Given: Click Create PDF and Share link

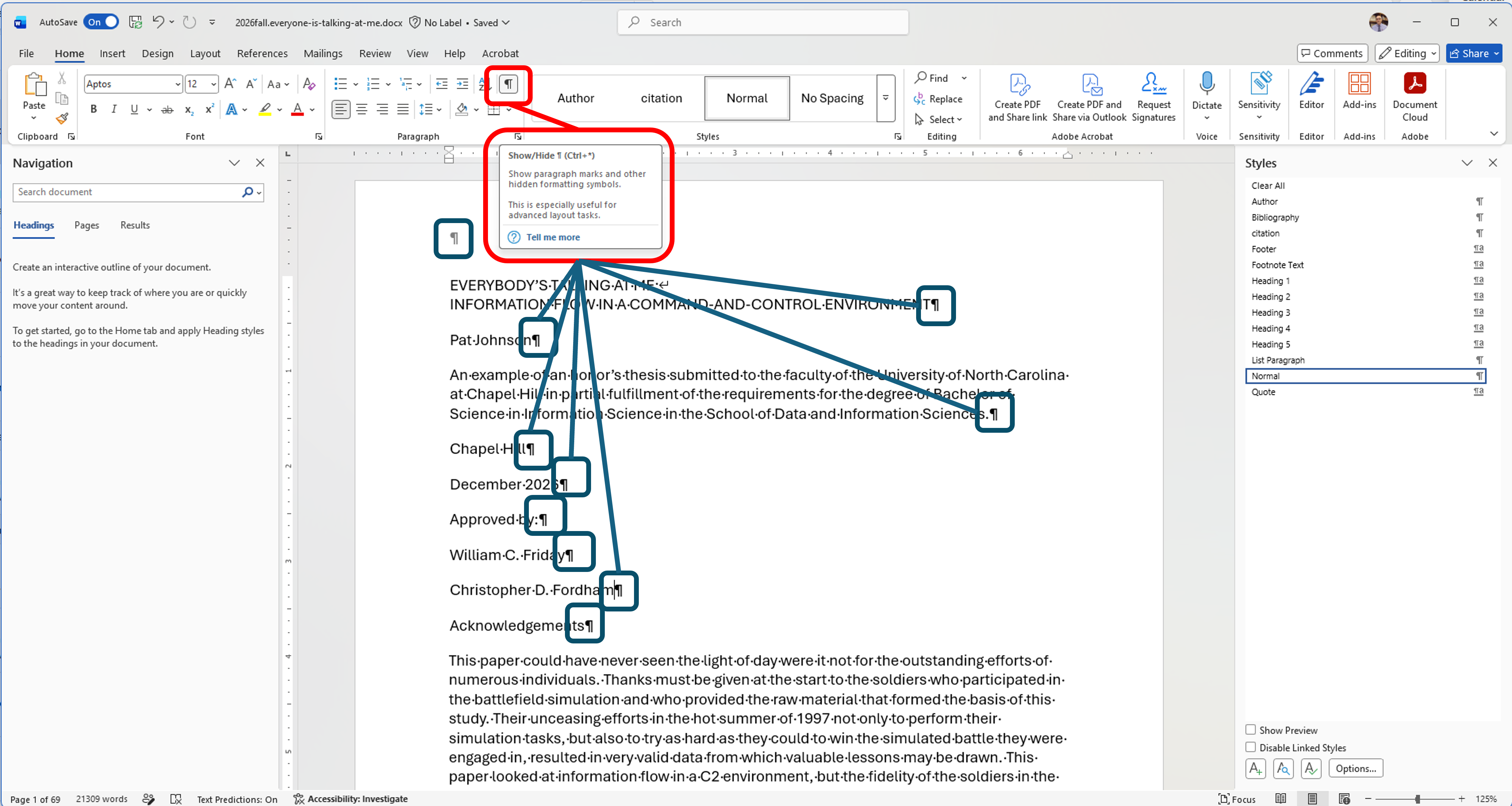Looking at the screenshot, I should pos(1017,97).
